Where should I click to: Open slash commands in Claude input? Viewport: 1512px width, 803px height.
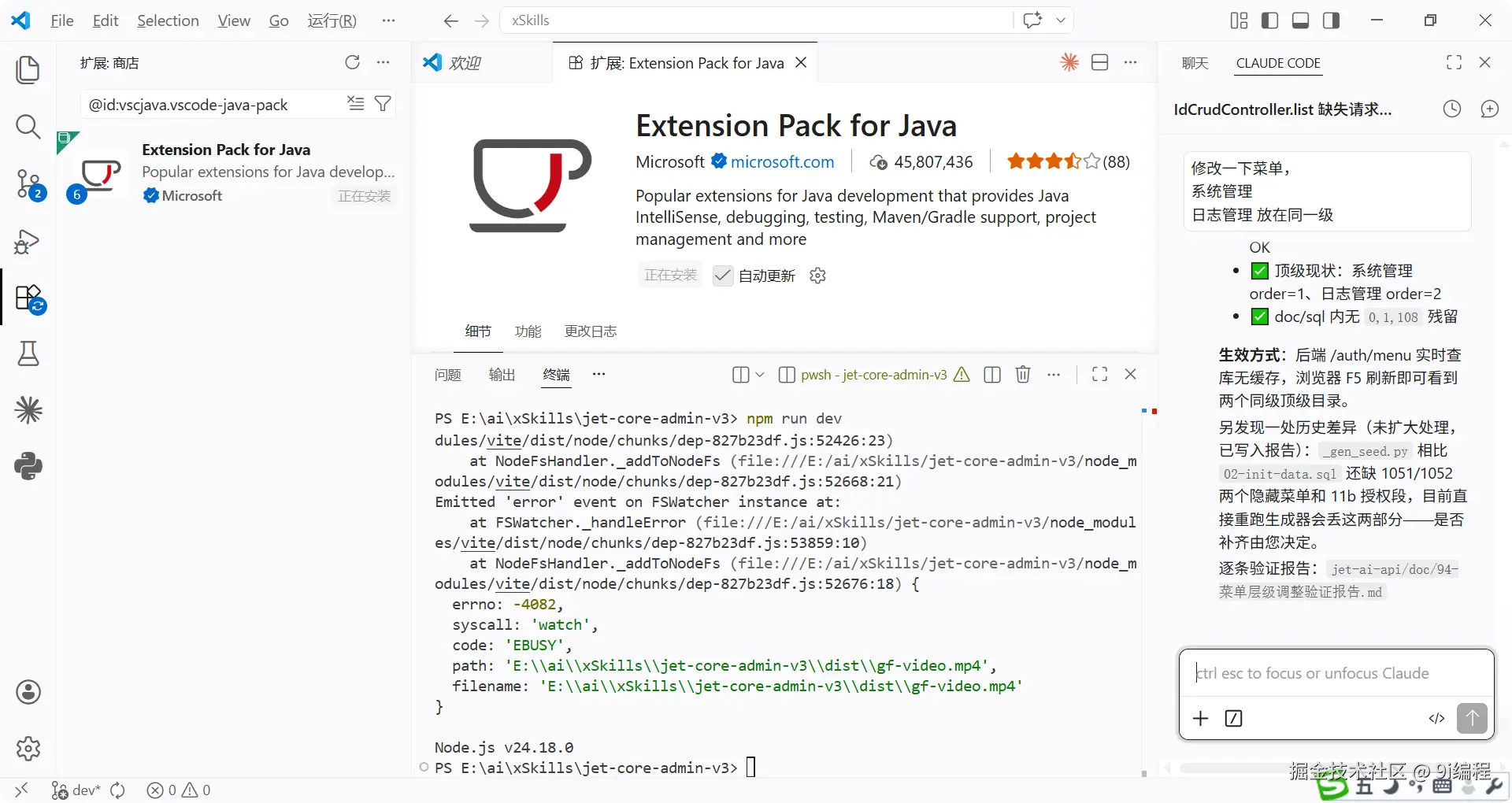coord(1234,718)
